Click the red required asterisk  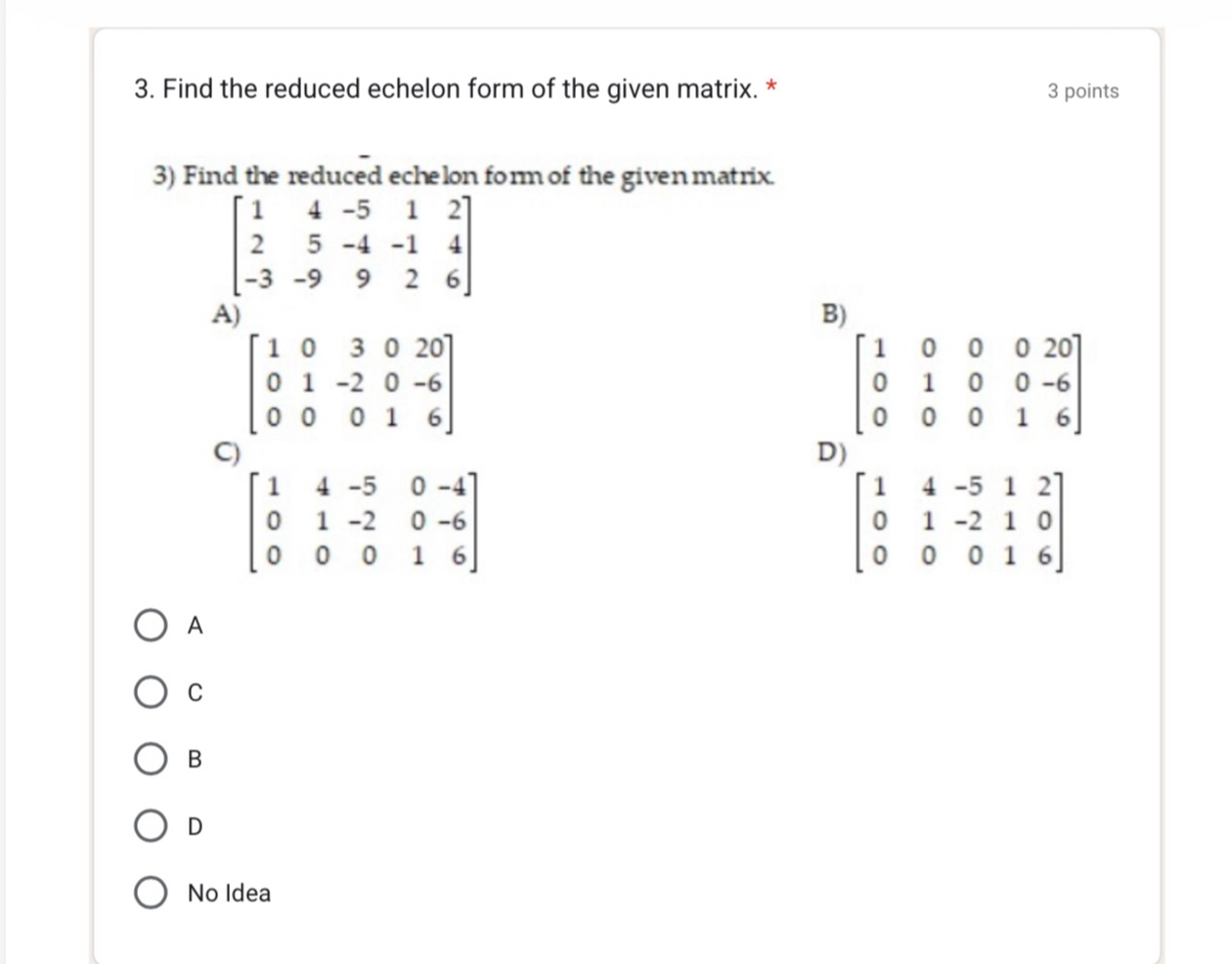pyautogui.click(x=771, y=88)
